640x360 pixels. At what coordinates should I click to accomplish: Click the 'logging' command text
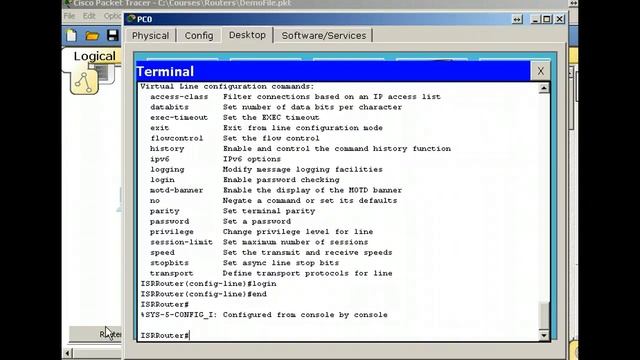click(167, 169)
